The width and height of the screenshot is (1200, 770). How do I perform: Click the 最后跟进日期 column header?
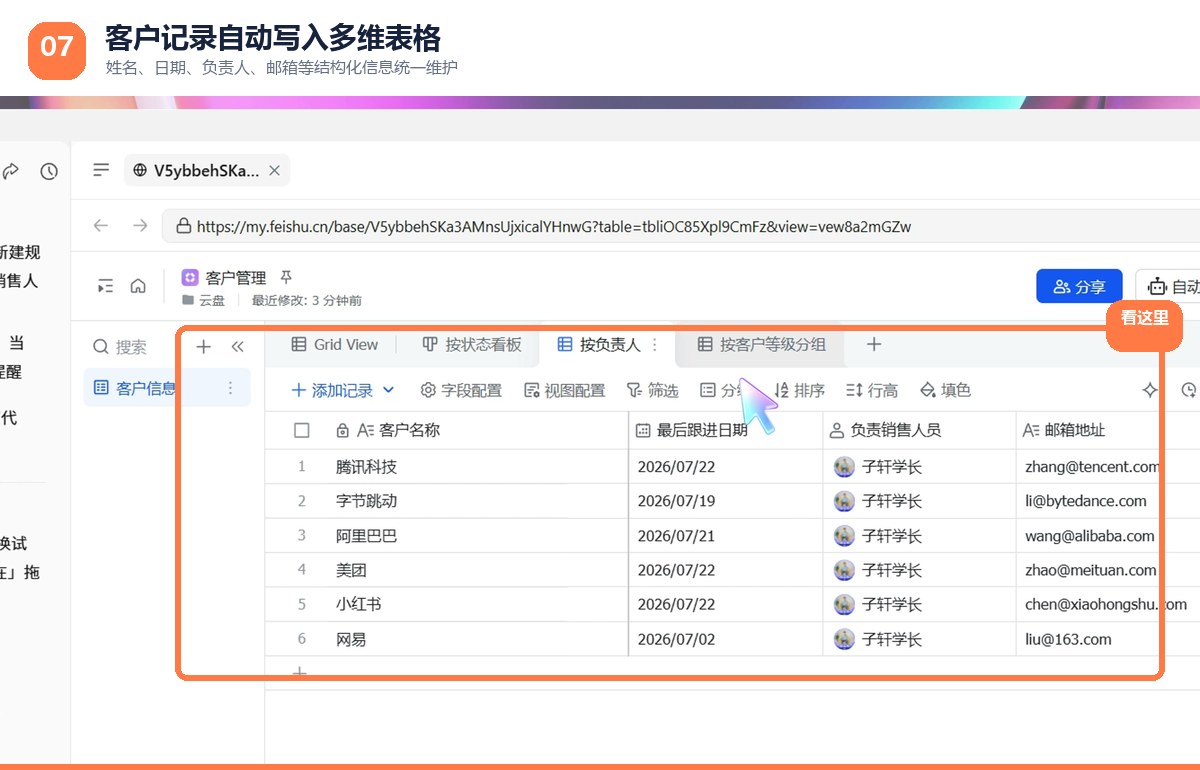coord(726,431)
